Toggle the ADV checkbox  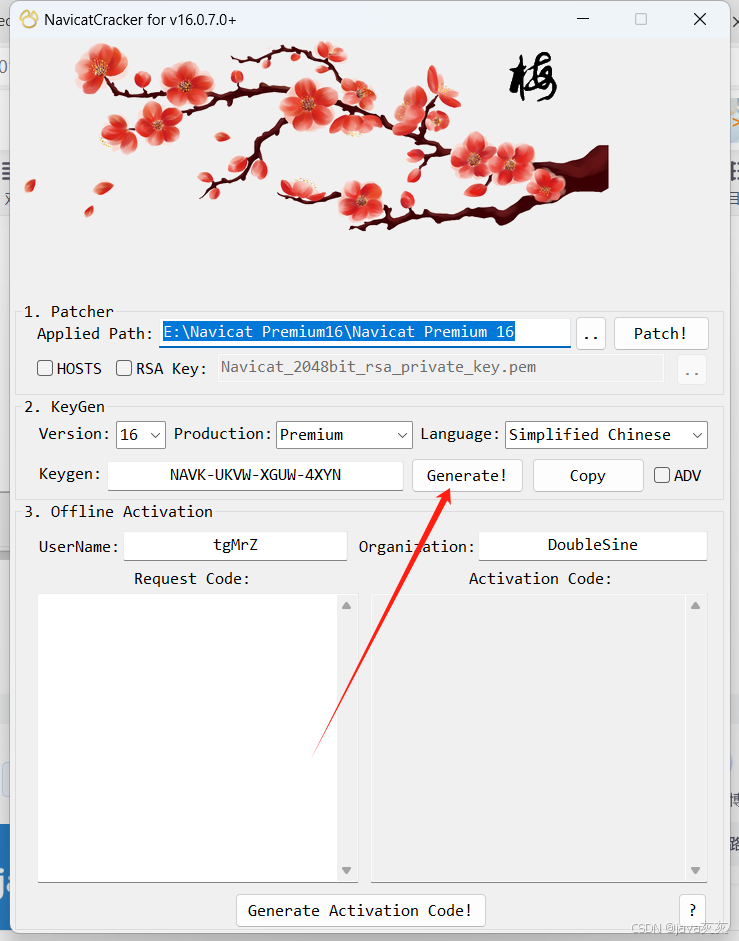pyautogui.click(x=662, y=475)
